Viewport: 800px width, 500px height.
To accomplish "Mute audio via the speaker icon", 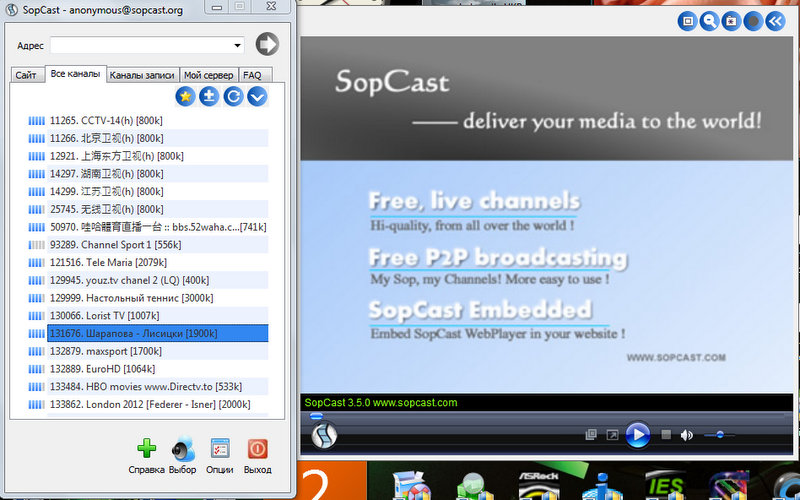I will [x=687, y=435].
